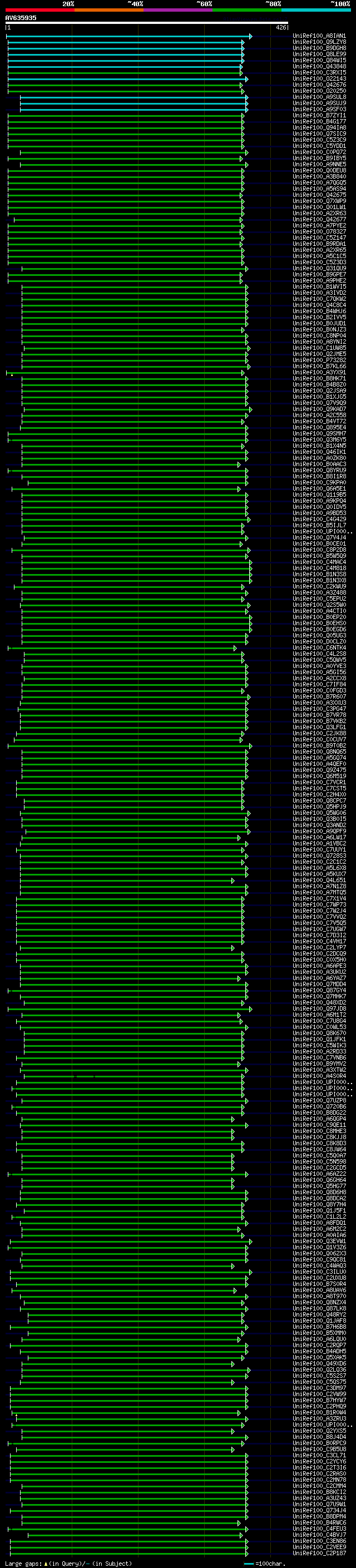
Task: Click the white query sequence bar
Action: coord(147,23)
